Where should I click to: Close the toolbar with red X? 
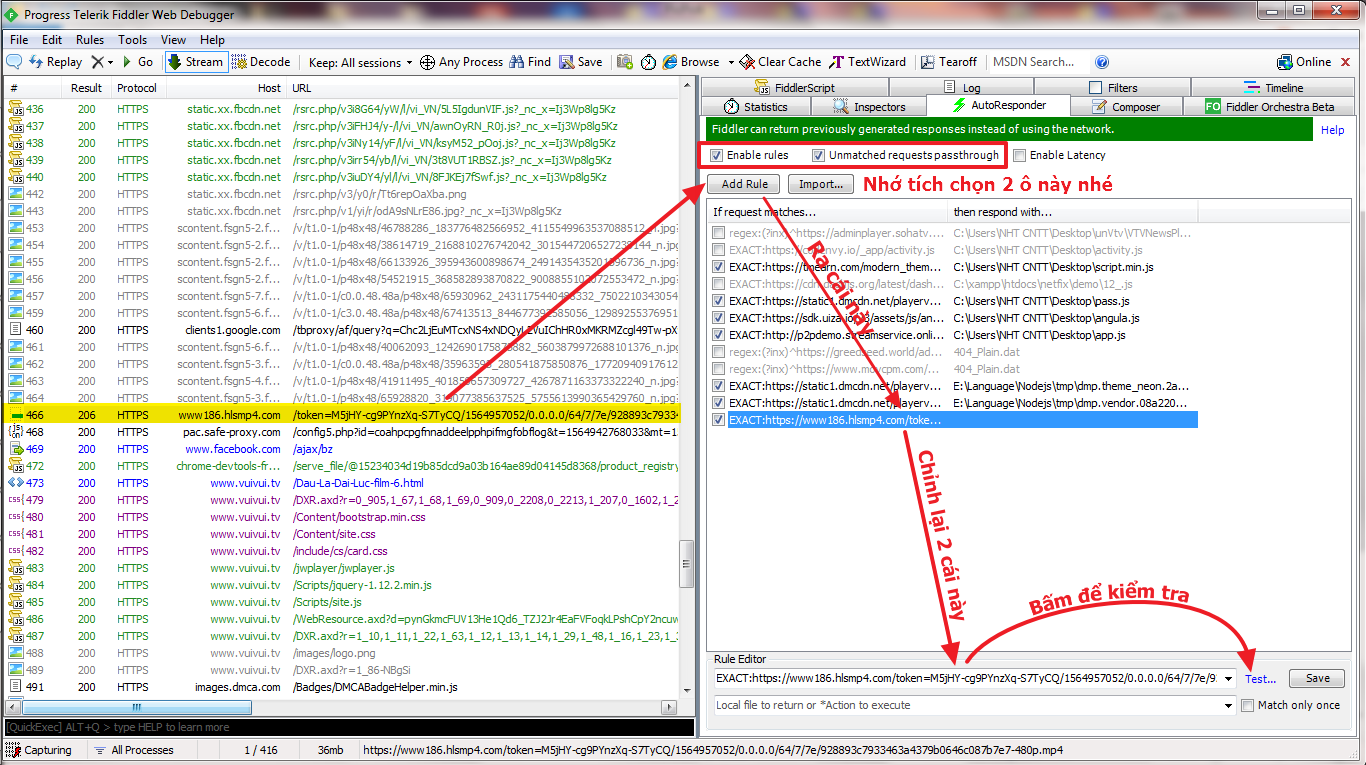click(1347, 62)
